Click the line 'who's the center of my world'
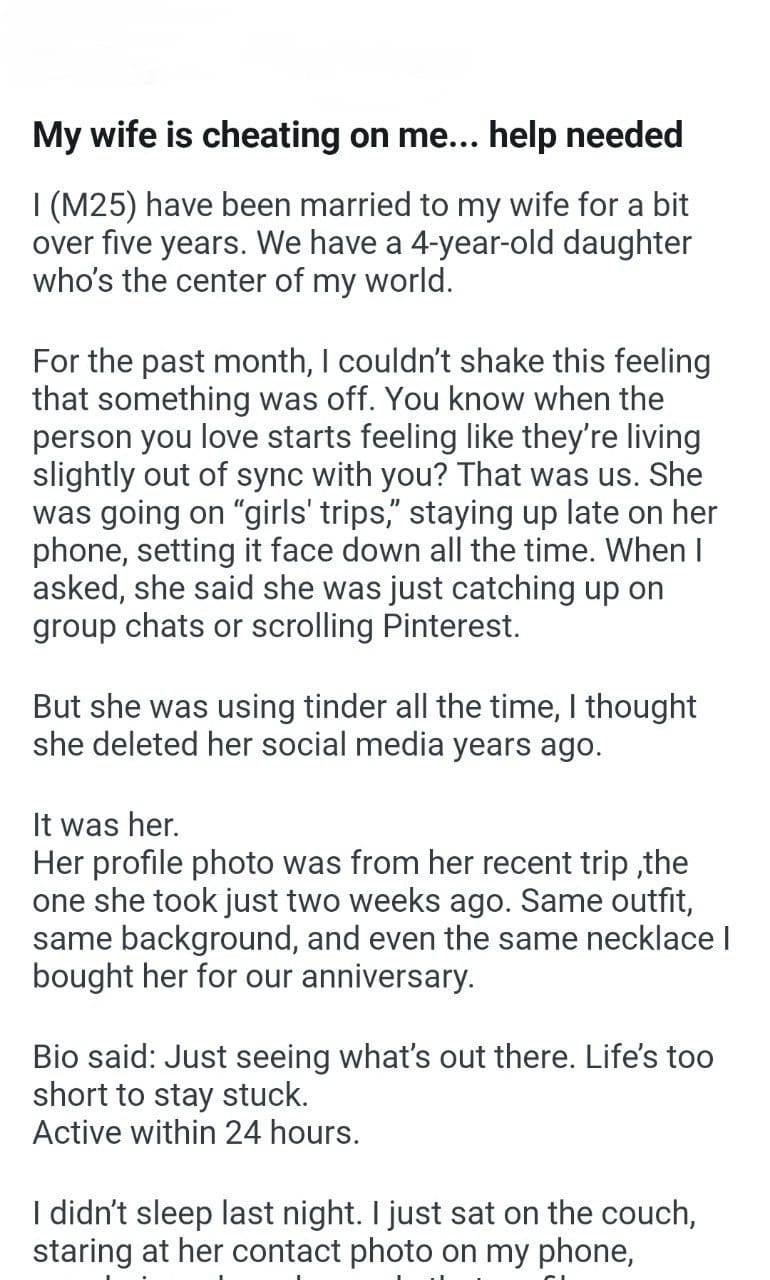Viewport: 770px width, 1280px height. (x=243, y=280)
